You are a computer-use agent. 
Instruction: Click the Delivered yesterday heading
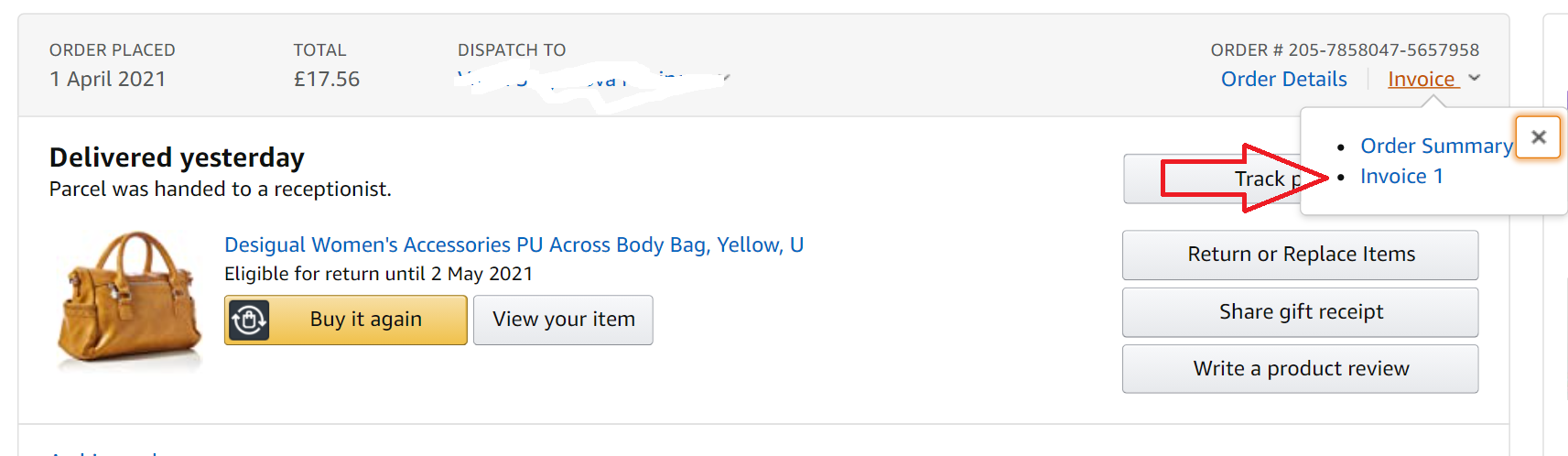click(x=177, y=157)
